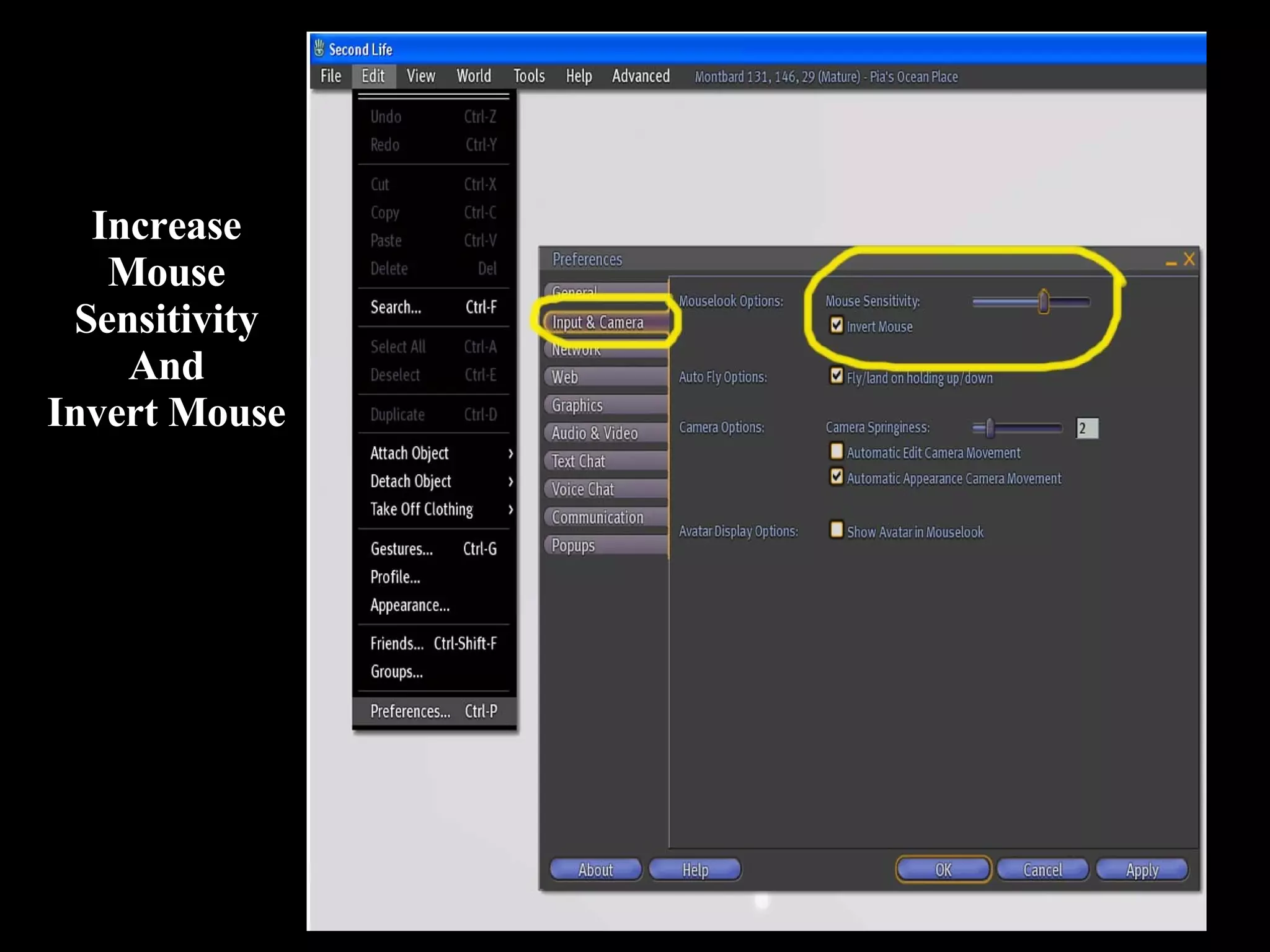The height and width of the screenshot is (952, 1270).
Task: Click the Camera Springiness slider handle
Action: click(x=990, y=428)
